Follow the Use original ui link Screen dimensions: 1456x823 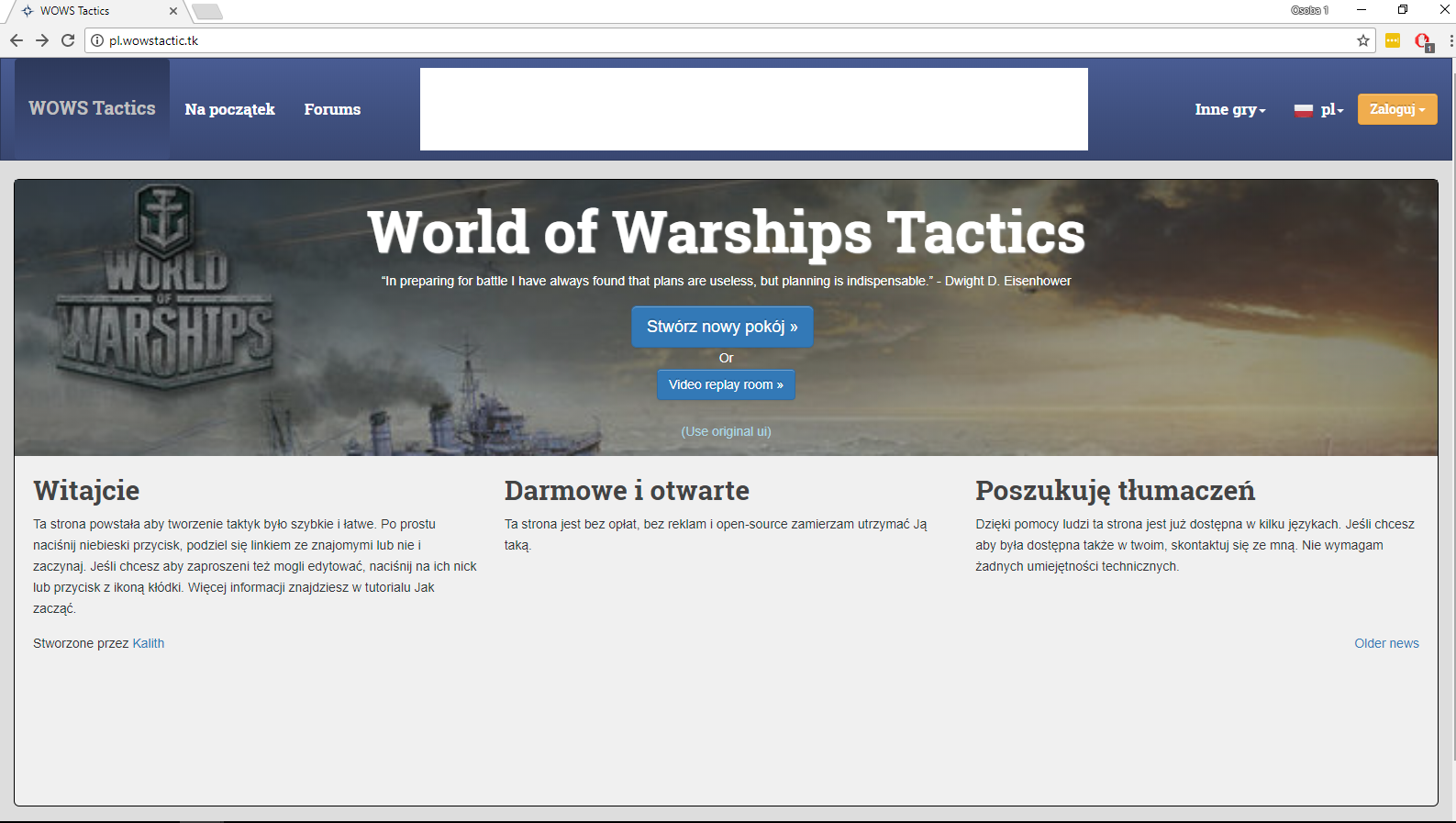click(726, 431)
